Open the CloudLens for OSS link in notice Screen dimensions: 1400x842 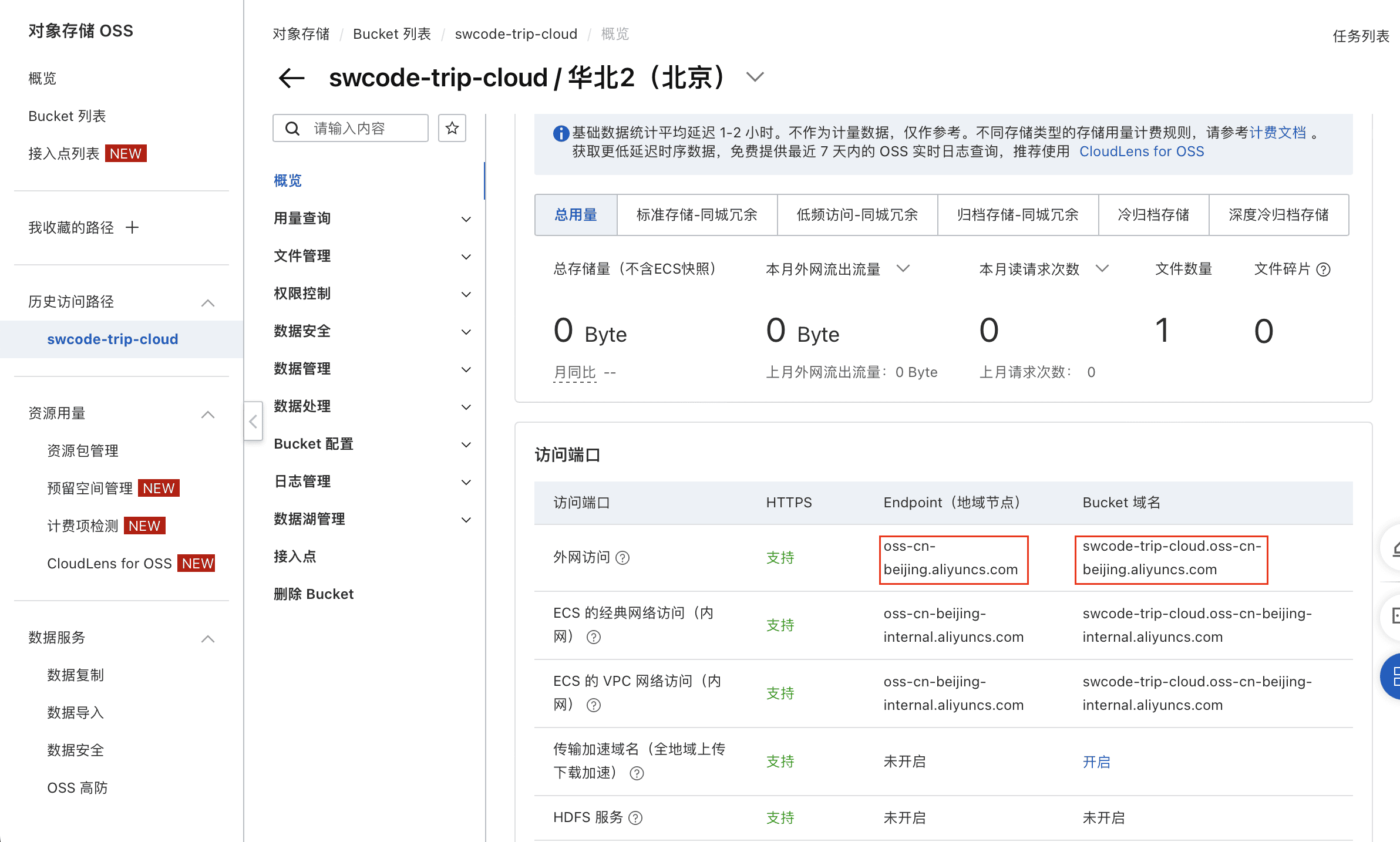point(1141,151)
